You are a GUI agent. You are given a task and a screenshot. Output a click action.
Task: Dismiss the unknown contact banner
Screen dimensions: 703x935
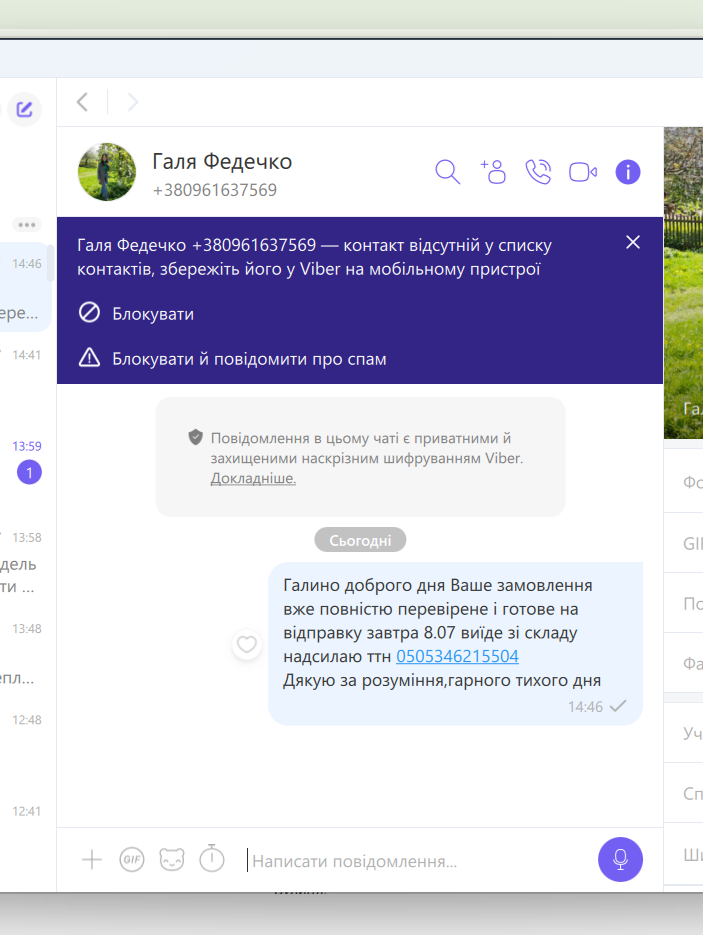tap(633, 242)
